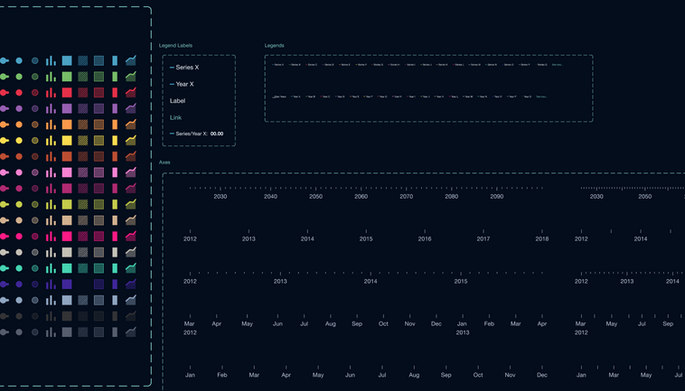Select the solid sky blue square swatch
Image resolution: width=685 pixels, height=391 pixels.
tap(67, 61)
